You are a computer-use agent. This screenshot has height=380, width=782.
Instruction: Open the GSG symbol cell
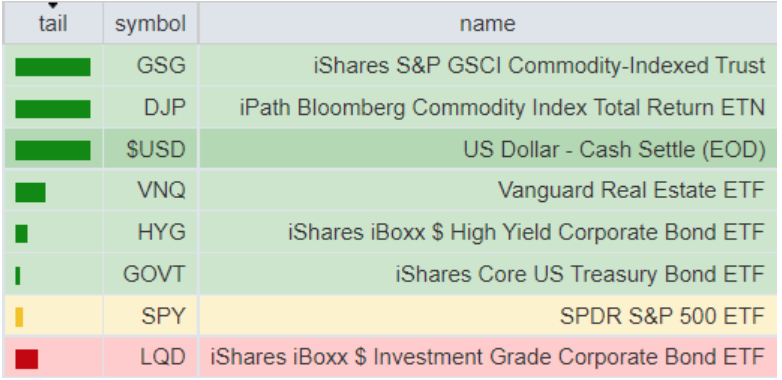click(x=151, y=65)
